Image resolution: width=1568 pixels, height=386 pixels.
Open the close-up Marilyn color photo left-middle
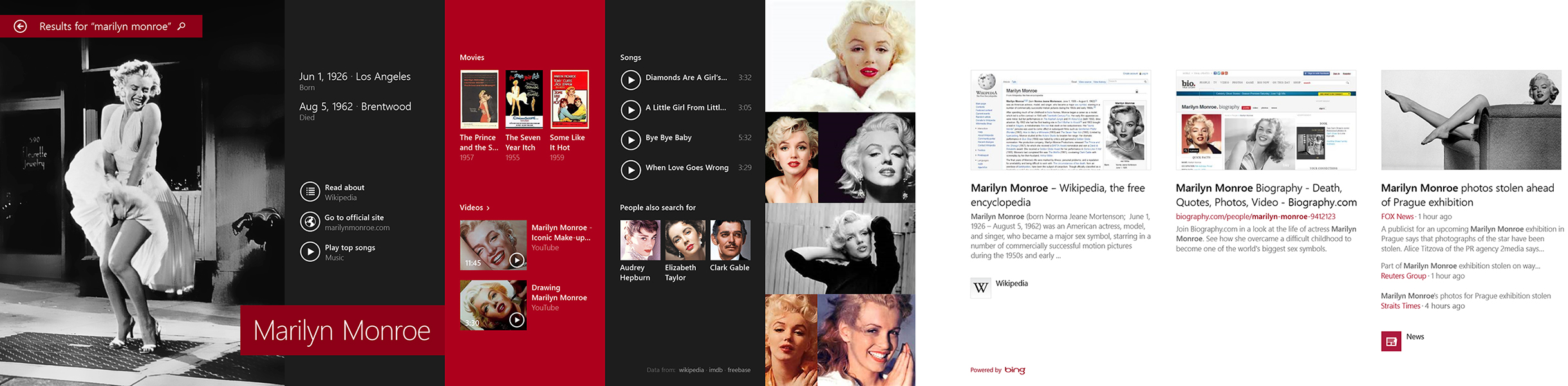pos(791,158)
